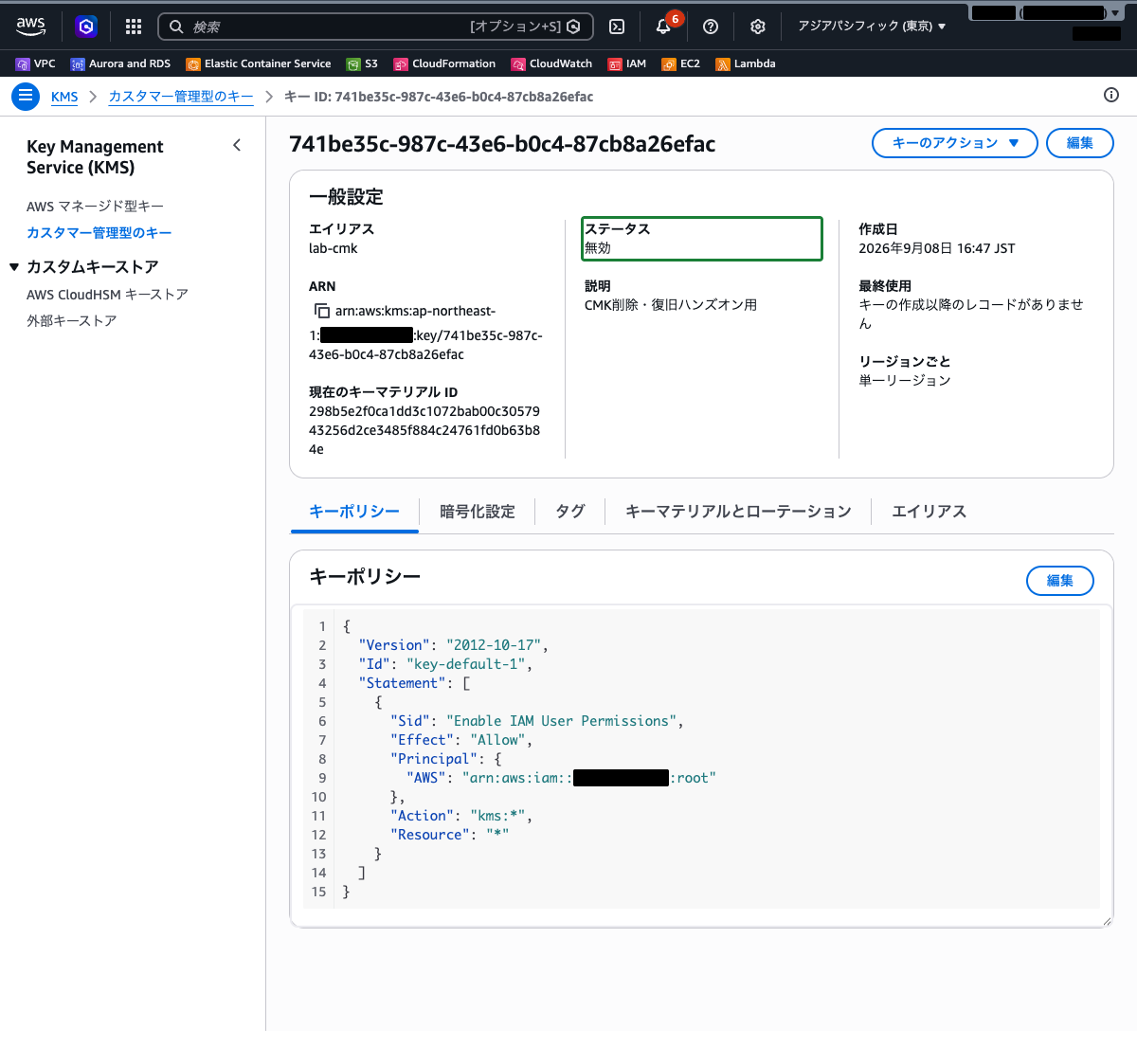Open the Lambda shortcut in favorites bar
Image resolution: width=1137 pixels, height=1064 pixels.
pos(746,63)
